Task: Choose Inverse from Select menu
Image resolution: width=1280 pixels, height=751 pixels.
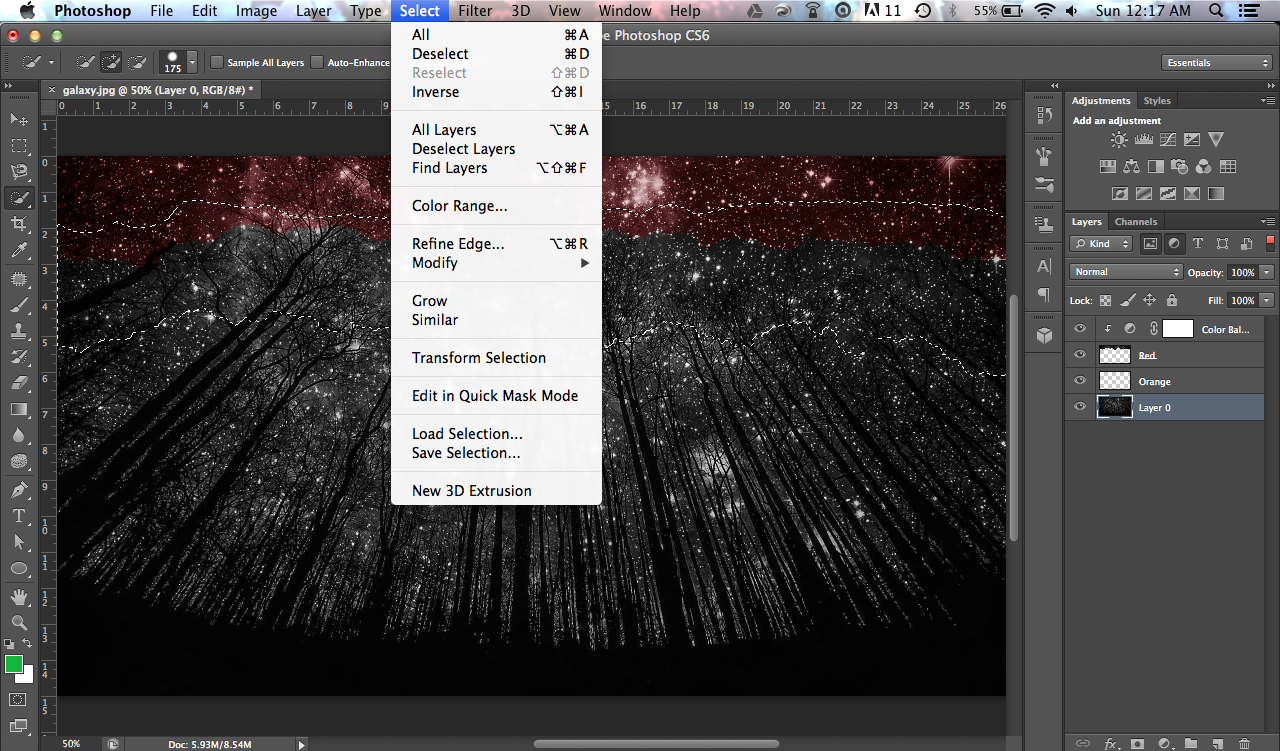Action: 496,92
